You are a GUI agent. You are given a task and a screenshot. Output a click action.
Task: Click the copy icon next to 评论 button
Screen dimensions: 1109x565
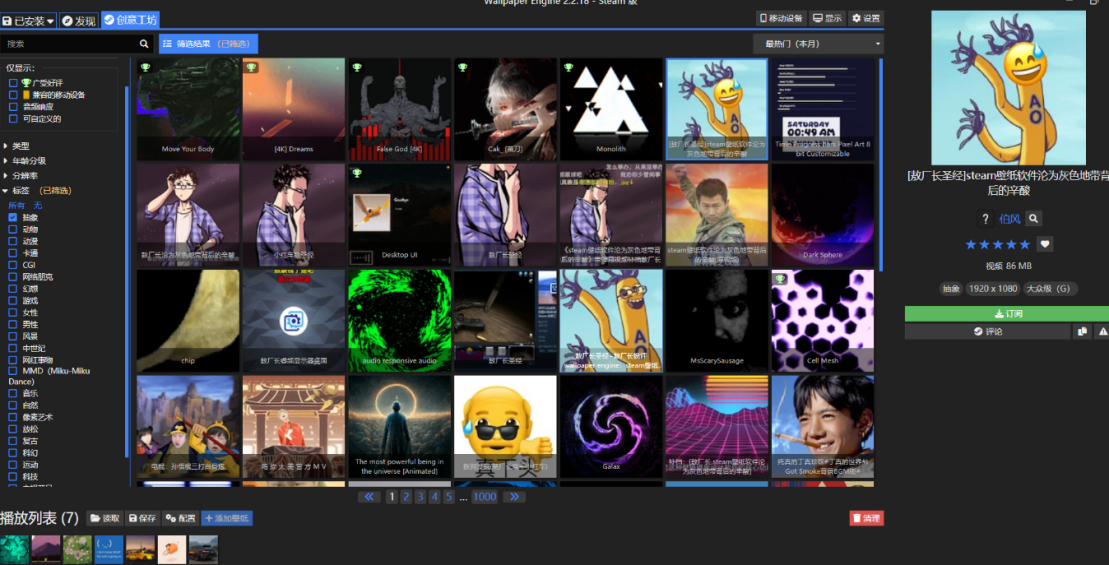coord(1082,331)
